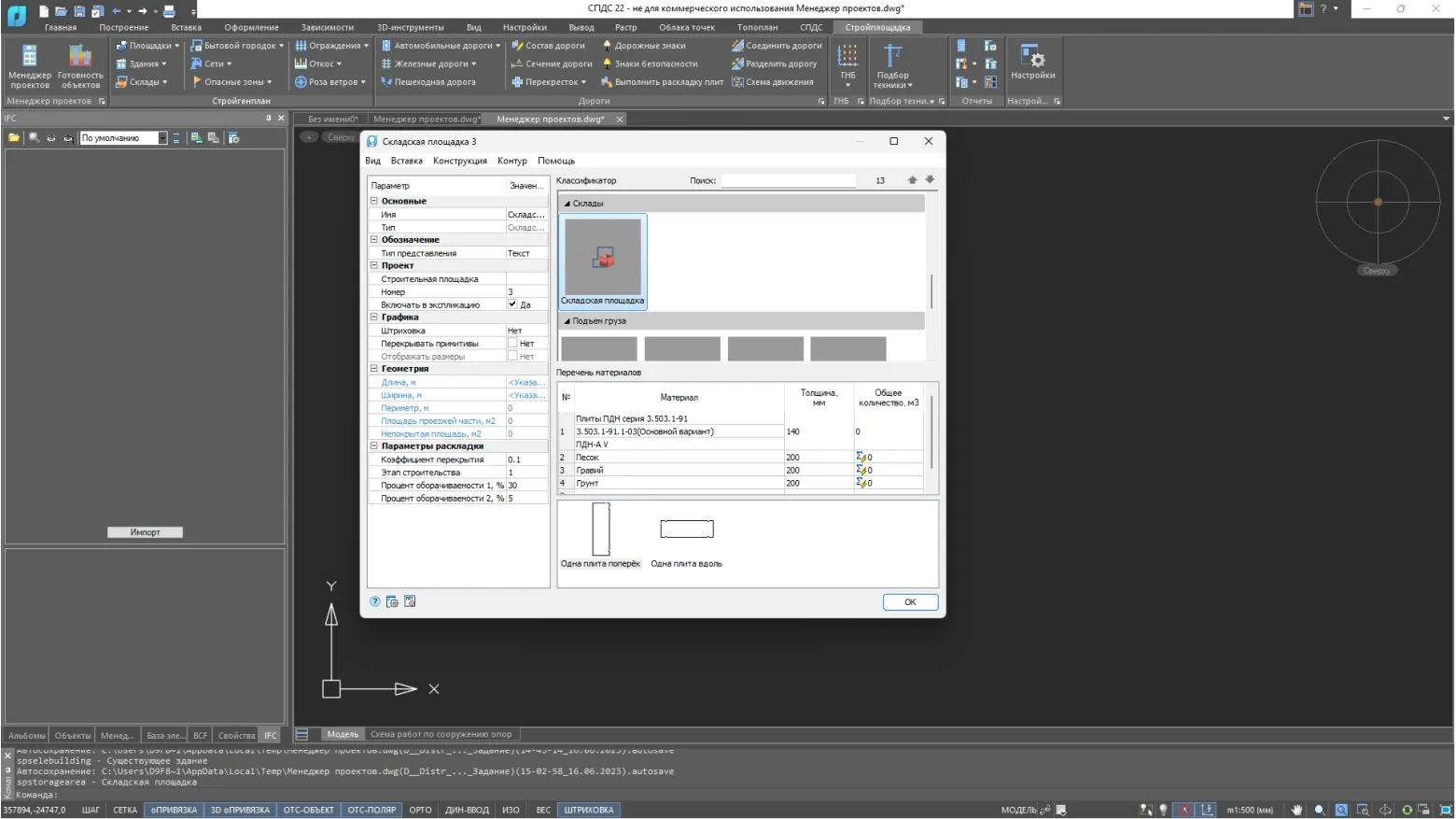The height and width of the screenshot is (819, 1456).
Task: Toggle ОРТО mode in status bar
Action: (x=420, y=810)
